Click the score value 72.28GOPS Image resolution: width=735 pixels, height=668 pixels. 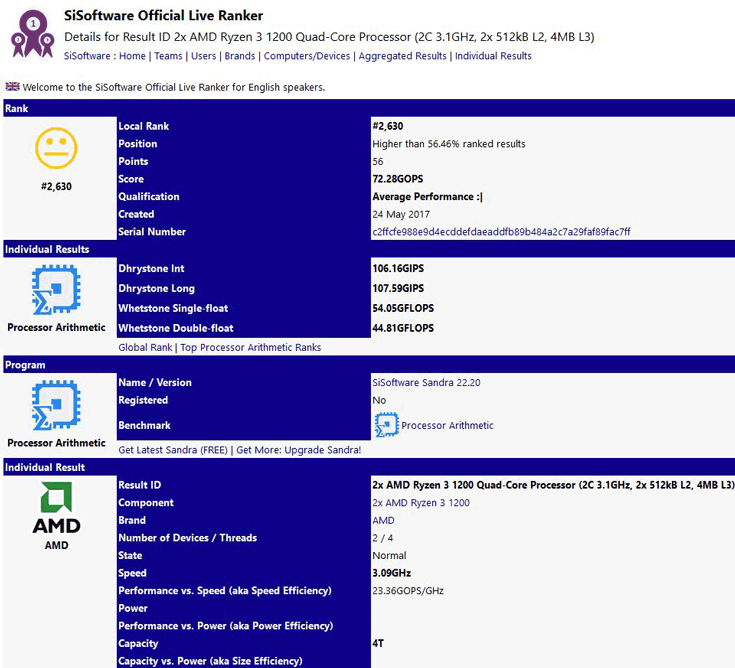tap(398, 179)
